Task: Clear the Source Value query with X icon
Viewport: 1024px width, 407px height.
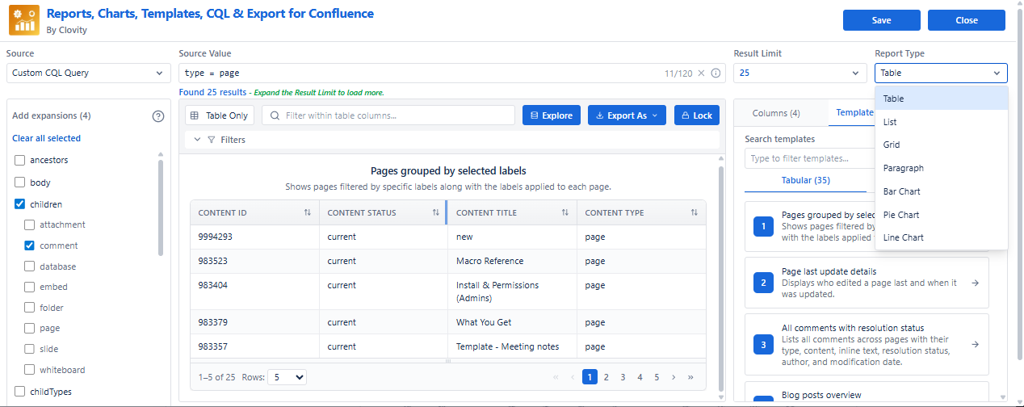Action: 701,73
